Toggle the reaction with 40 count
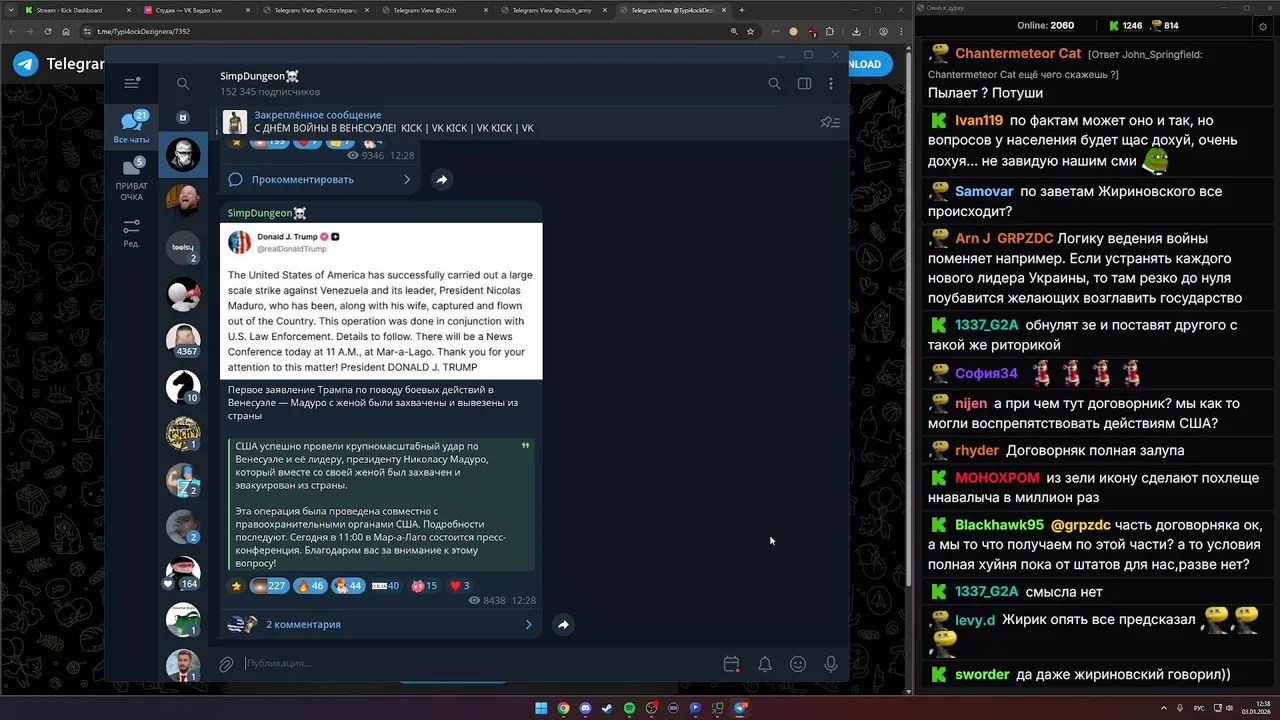Image resolution: width=1280 pixels, height=720 pixels. (386, 586)
